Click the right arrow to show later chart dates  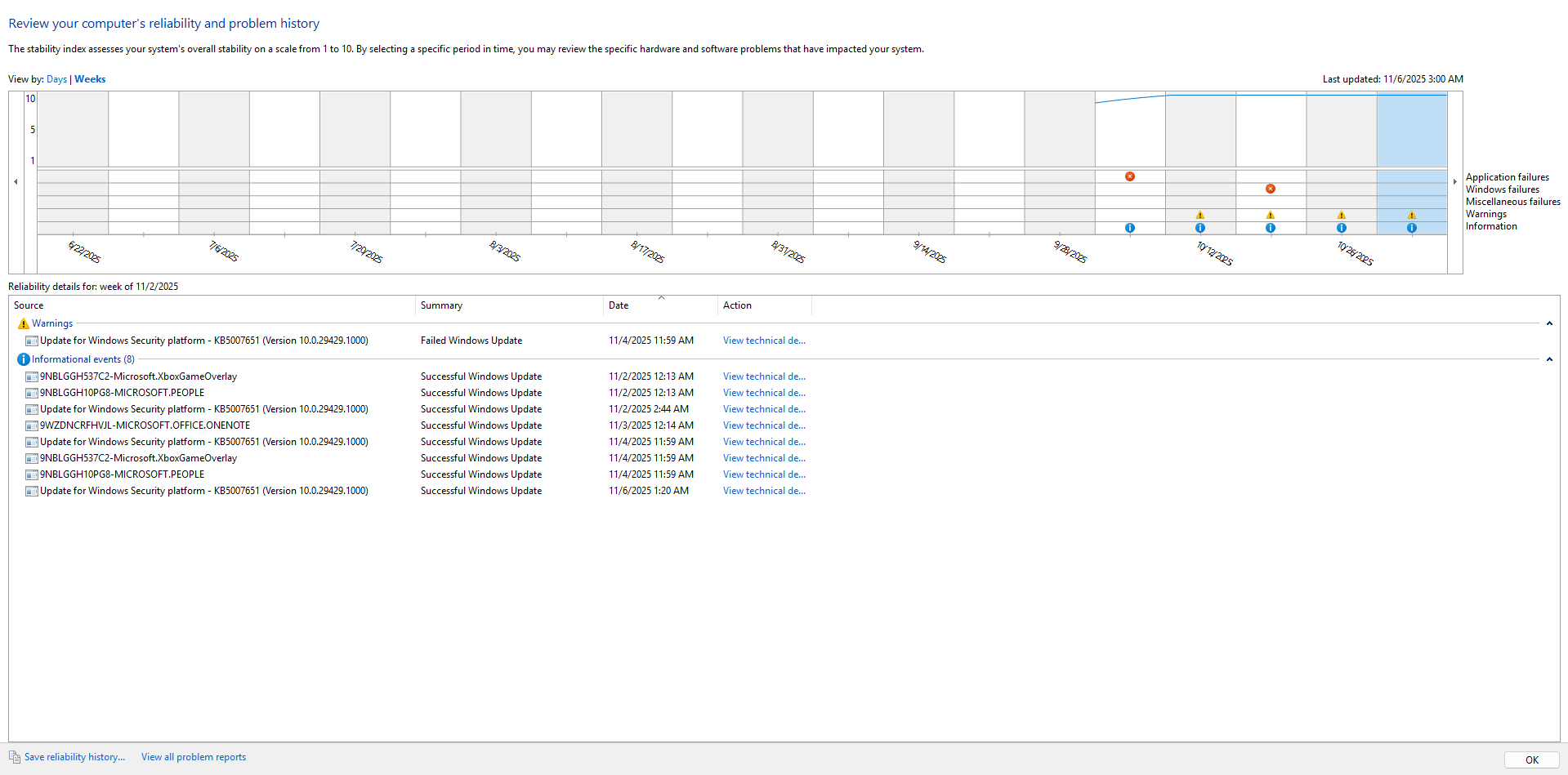click(1455, 181)
